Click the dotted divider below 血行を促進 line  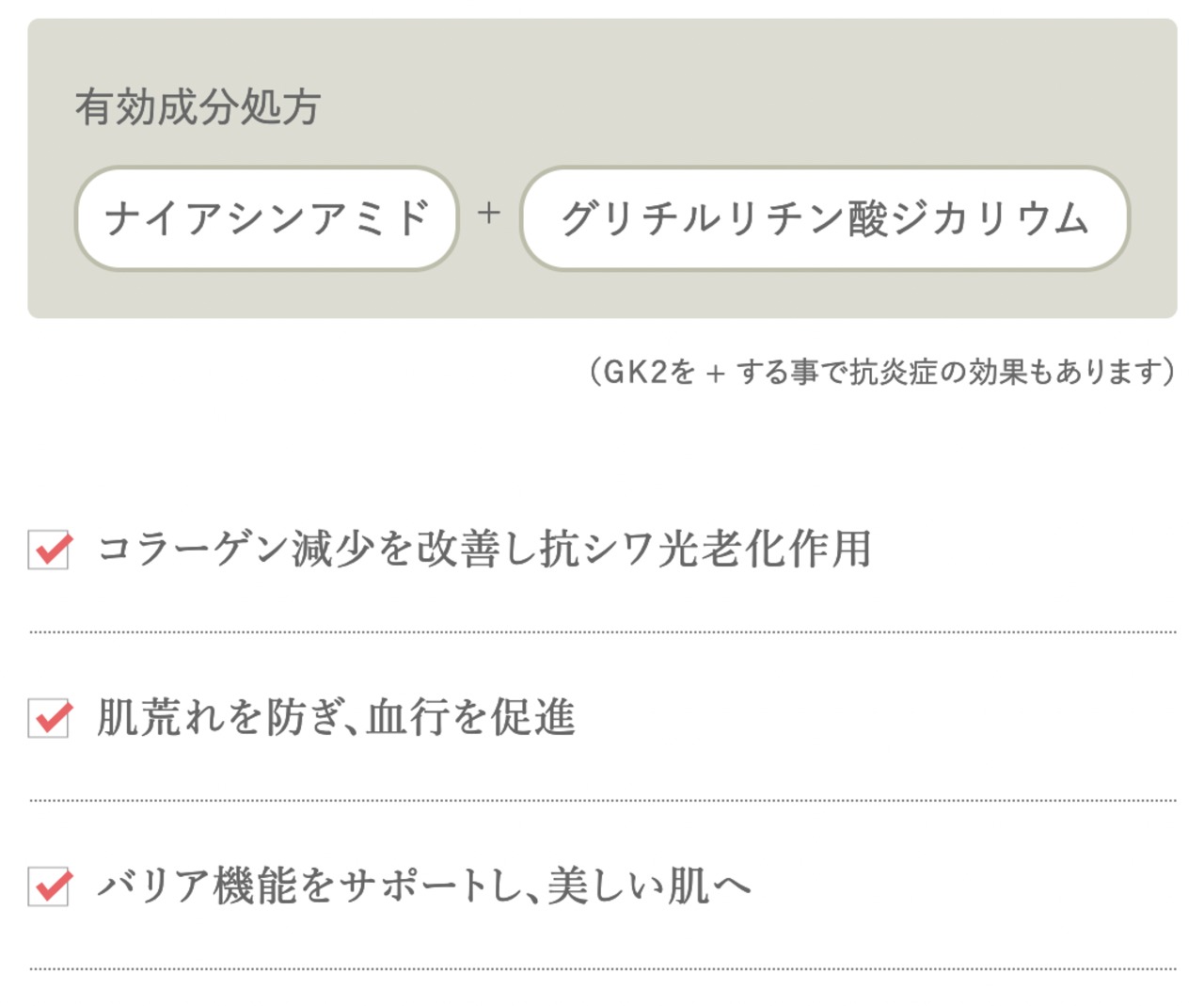point(602,801)
